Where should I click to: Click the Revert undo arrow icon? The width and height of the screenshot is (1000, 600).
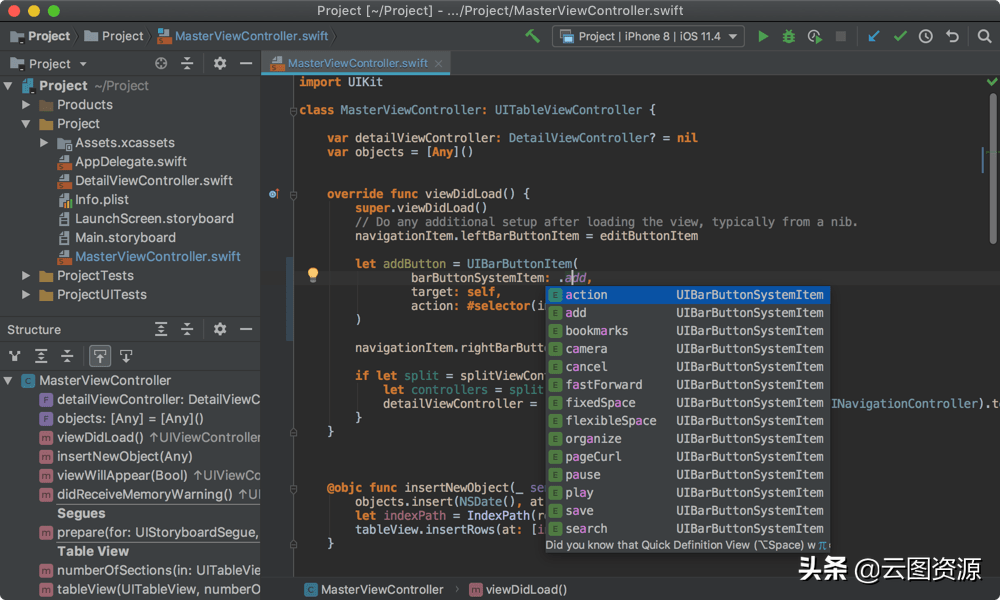pyautogui.click(x=952, y=36)
